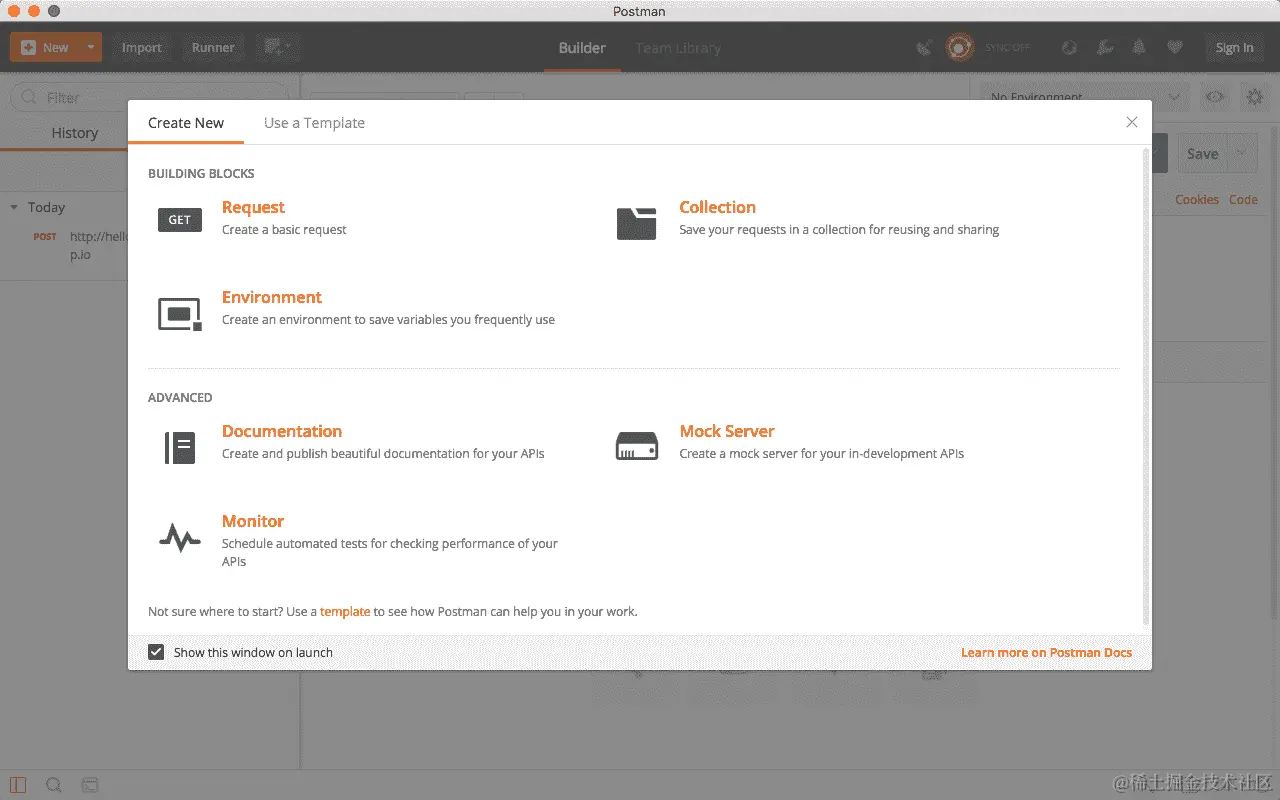The height and width of the screenshot is (800, 1280).
Task: Toggle sidebar icon in bottom status bar
Action: click(x=18, y=785)
